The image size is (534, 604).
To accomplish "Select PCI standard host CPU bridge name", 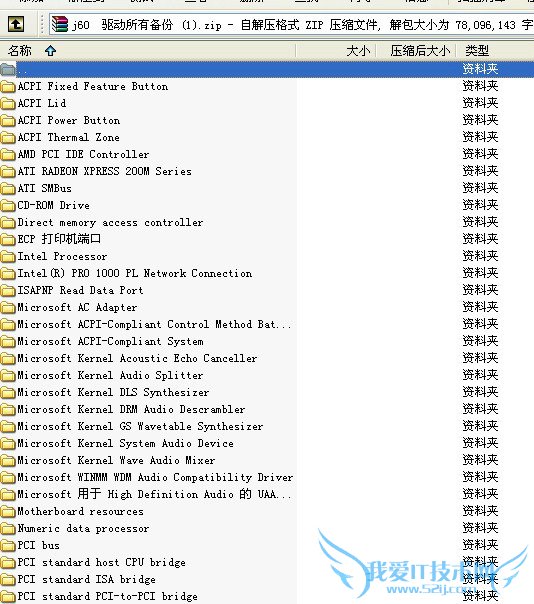I will pyautogui.click(x=102, y=562).
